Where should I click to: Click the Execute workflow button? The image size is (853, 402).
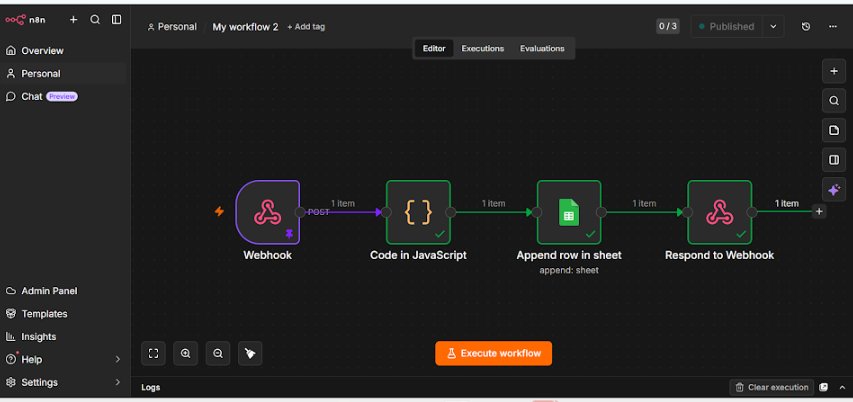pyautogui.click(x=493, y=354)
